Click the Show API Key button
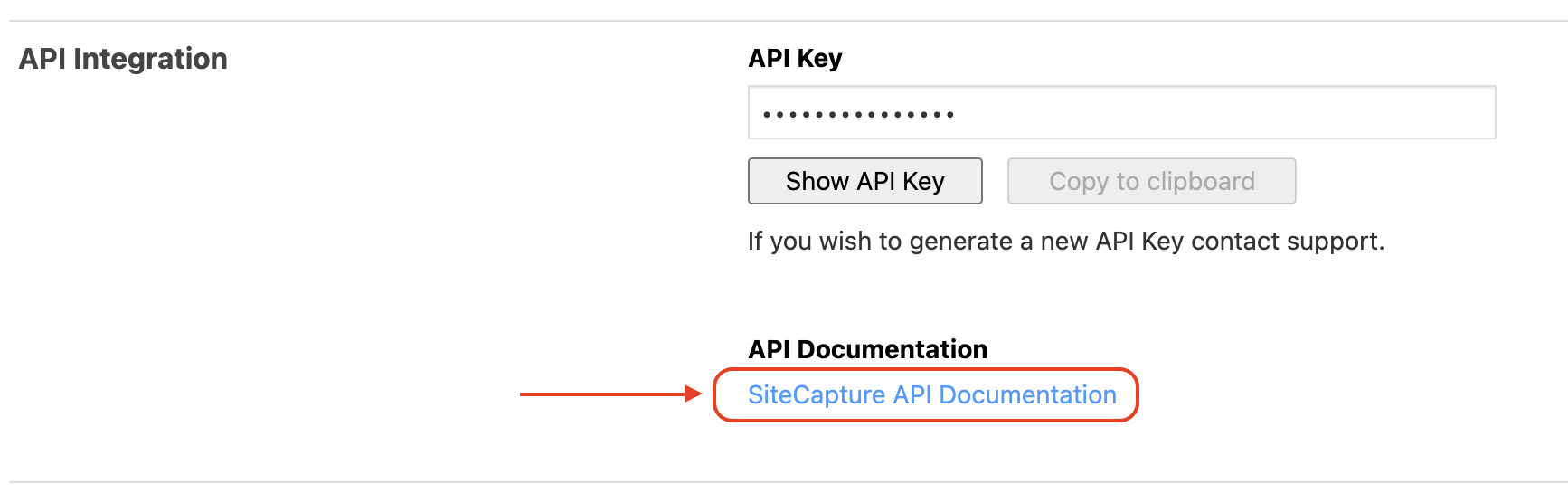 click(x=864, y=181)
